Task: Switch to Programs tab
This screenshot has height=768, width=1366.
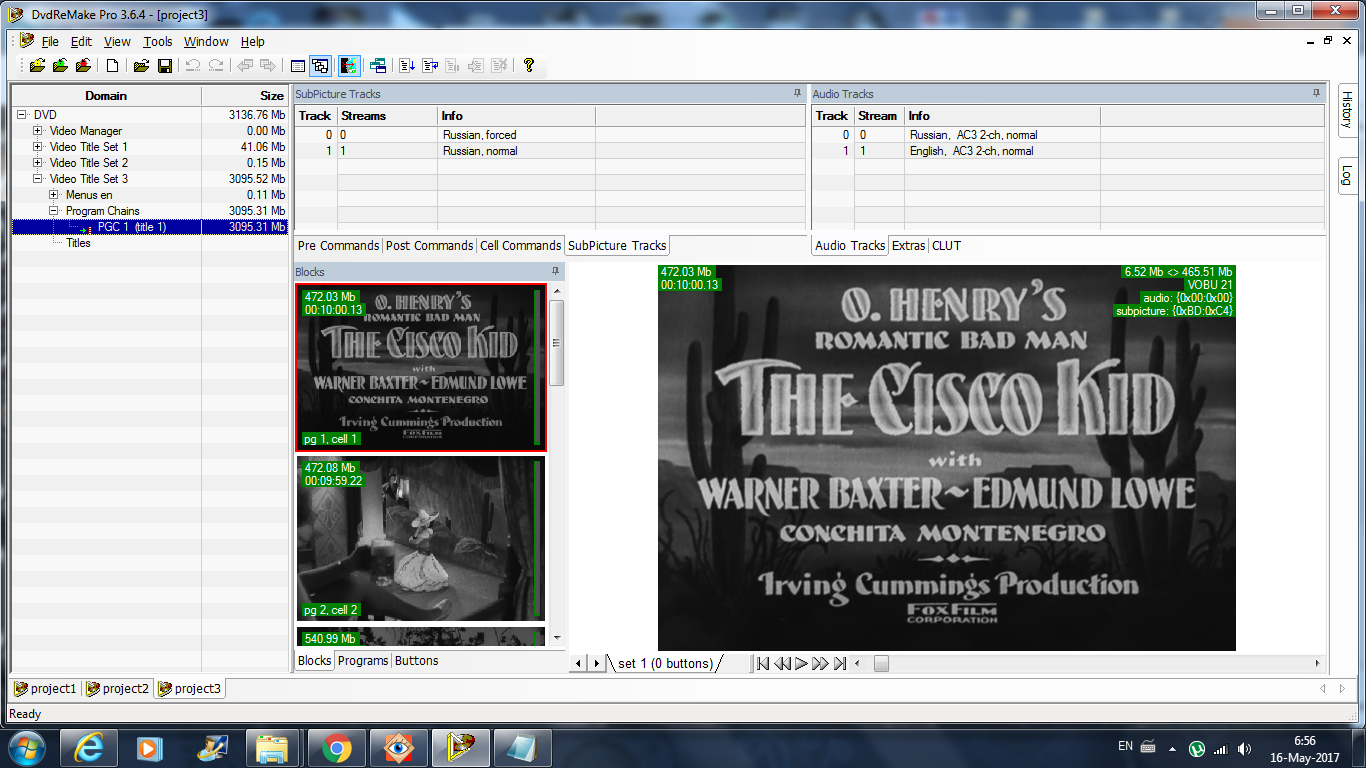Action: tap(363, 660)
